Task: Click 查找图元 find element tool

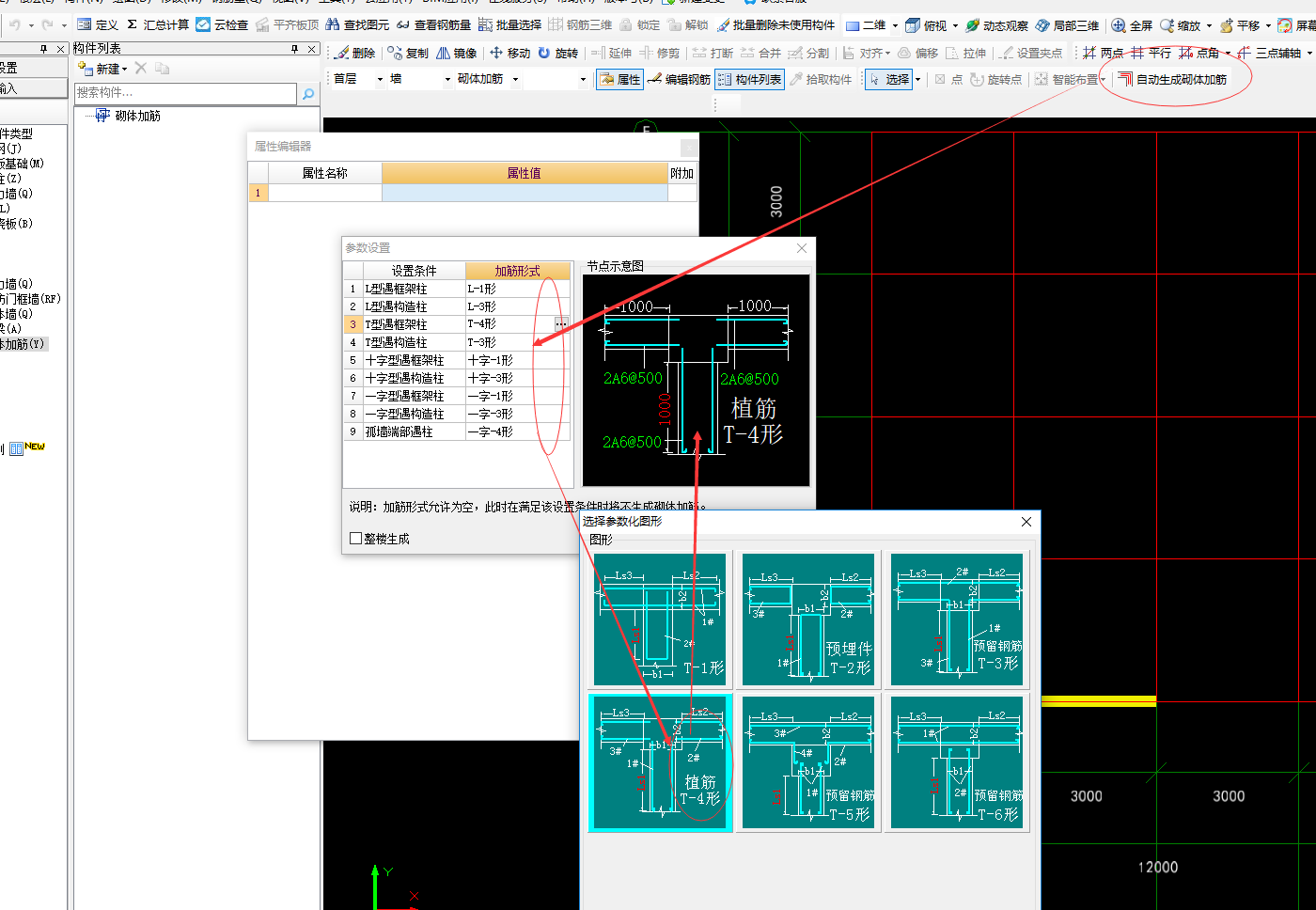Action: coord(357,25)
